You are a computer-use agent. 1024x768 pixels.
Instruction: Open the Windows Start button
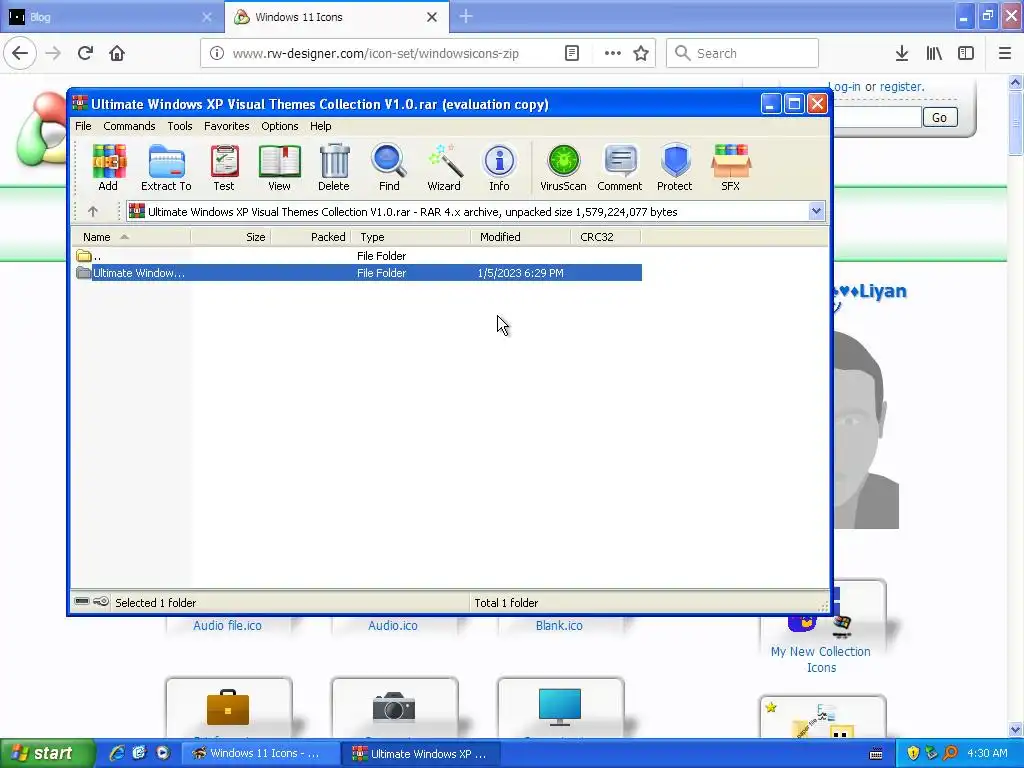(x=46, y=754)
